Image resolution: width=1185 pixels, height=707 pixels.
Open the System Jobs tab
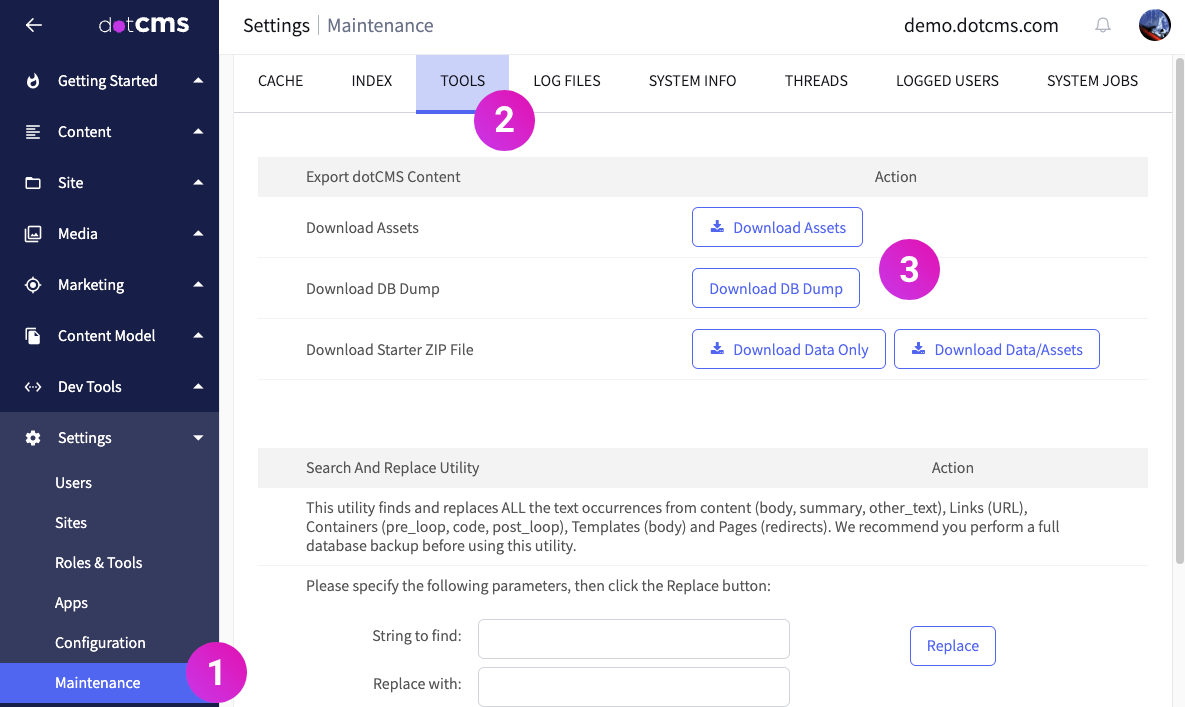tap(1092, 81)
